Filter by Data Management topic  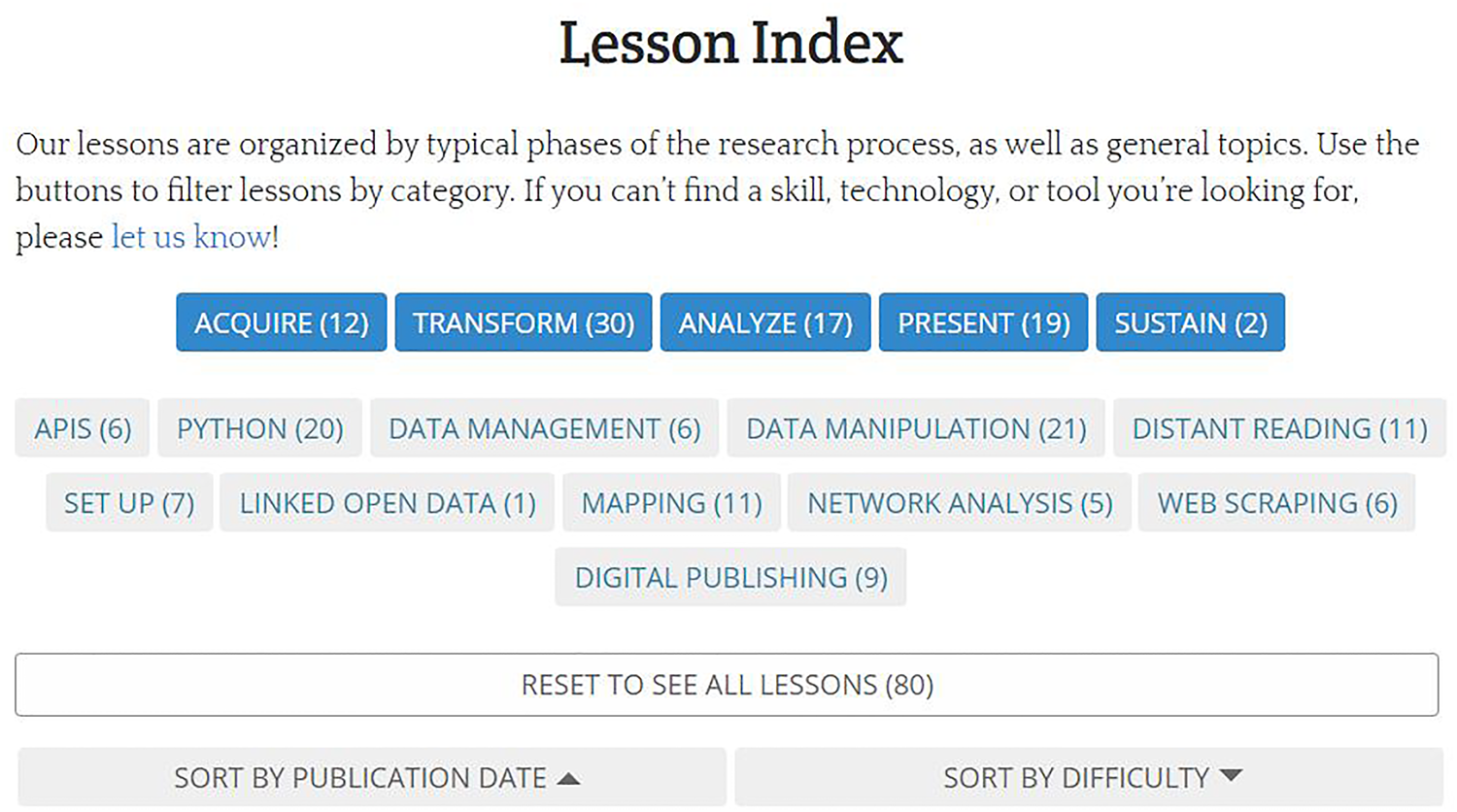(544, 428)
